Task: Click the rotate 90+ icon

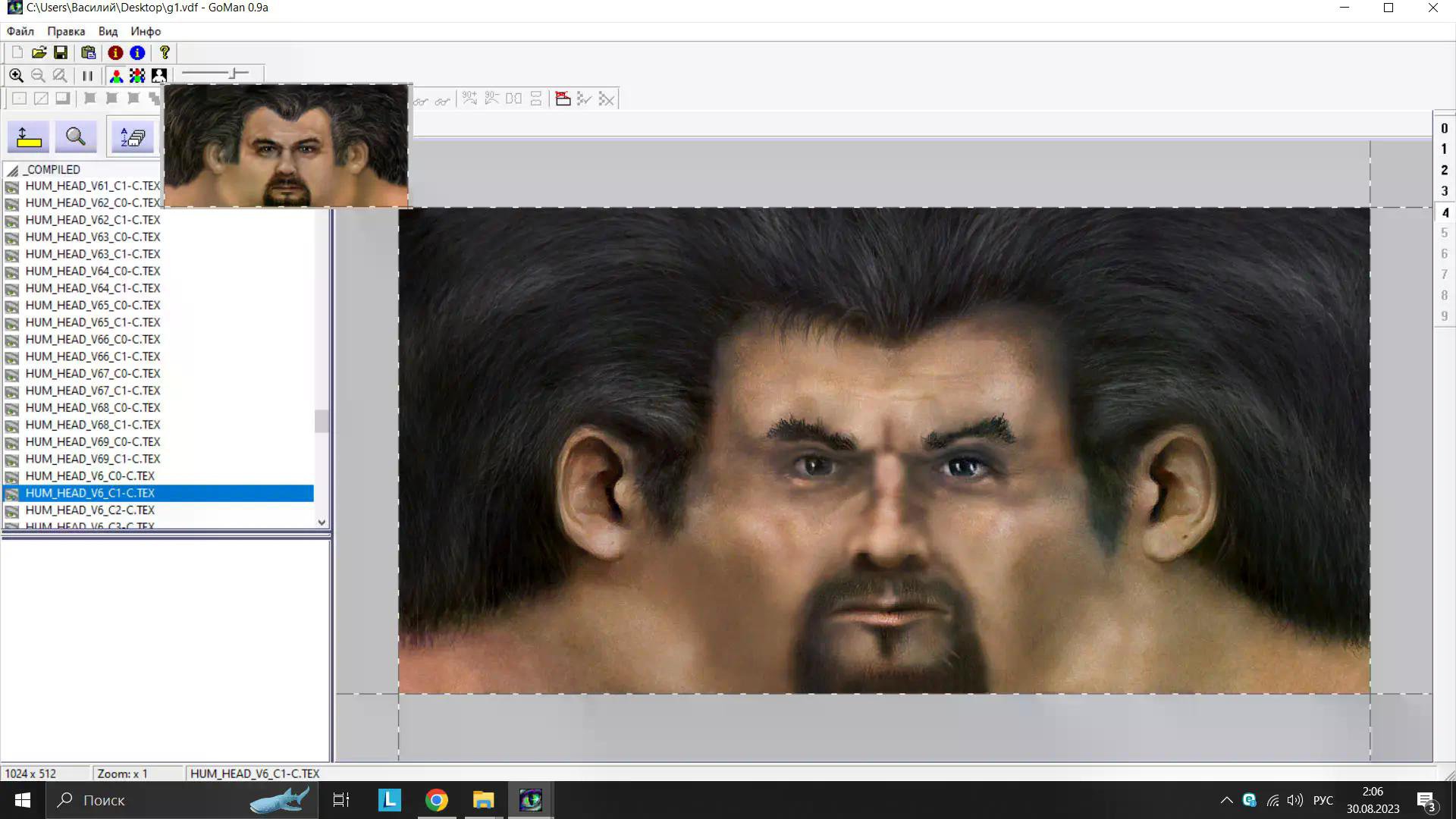Action: pyautogui.click(x=469, y=99)
